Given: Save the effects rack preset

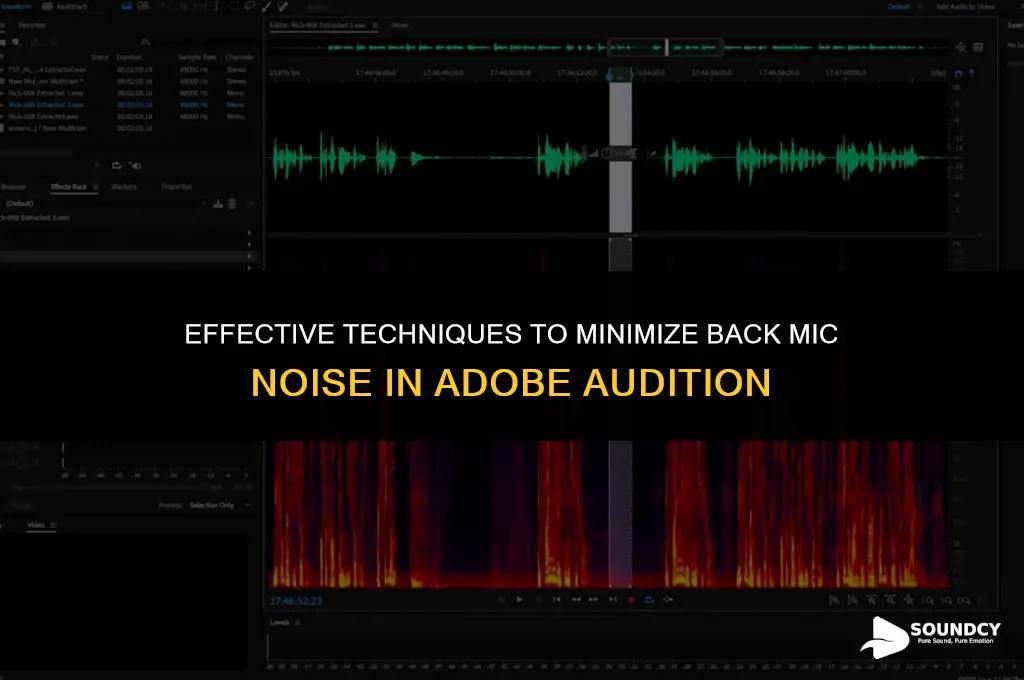Looking at the screenshot, I should tap(218, 204).
